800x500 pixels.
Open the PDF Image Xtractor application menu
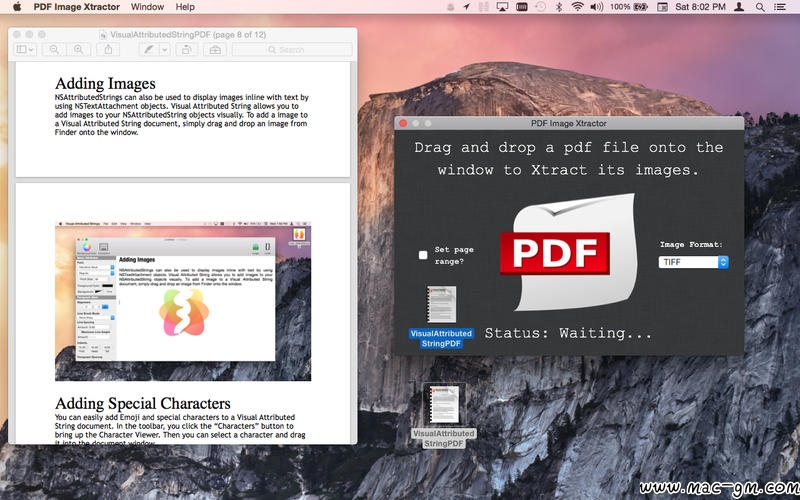pyautogui.click(x=77, y=7)
